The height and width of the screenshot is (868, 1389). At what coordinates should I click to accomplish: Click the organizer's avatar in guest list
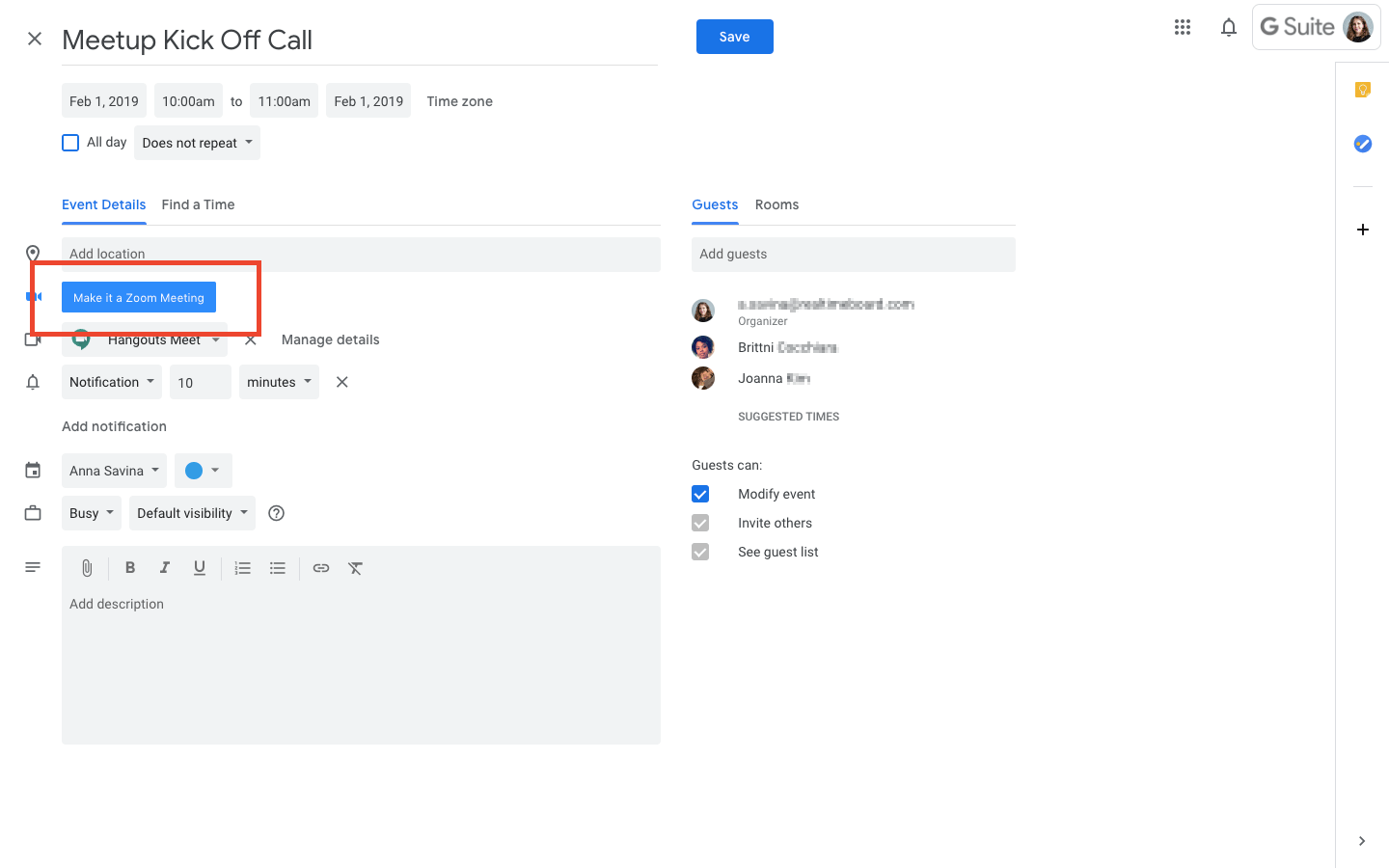coord(703,311)
